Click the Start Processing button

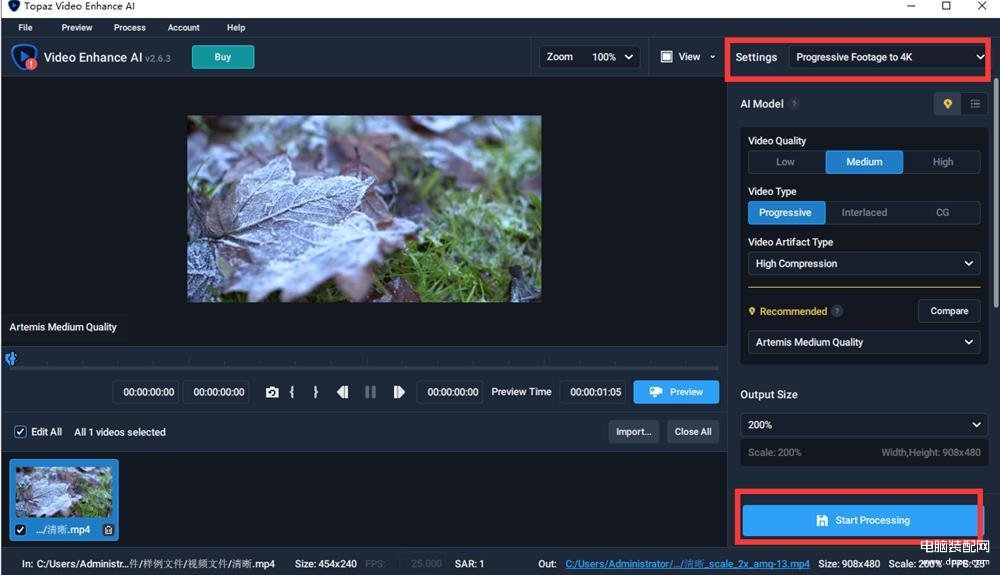pos(860,520)
